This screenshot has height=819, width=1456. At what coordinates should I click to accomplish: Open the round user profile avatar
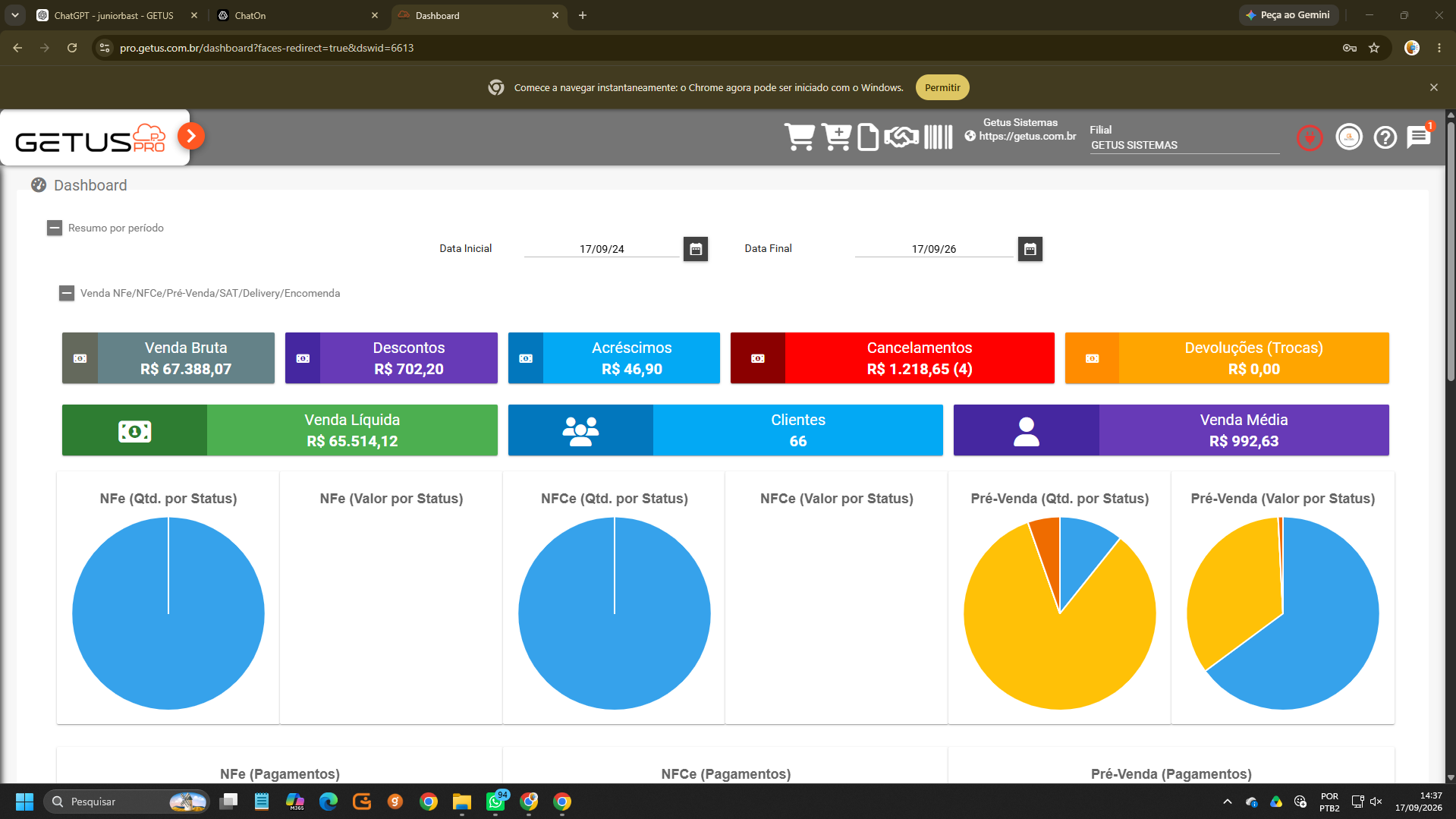pyautogui.click(x=1349, y=137)
